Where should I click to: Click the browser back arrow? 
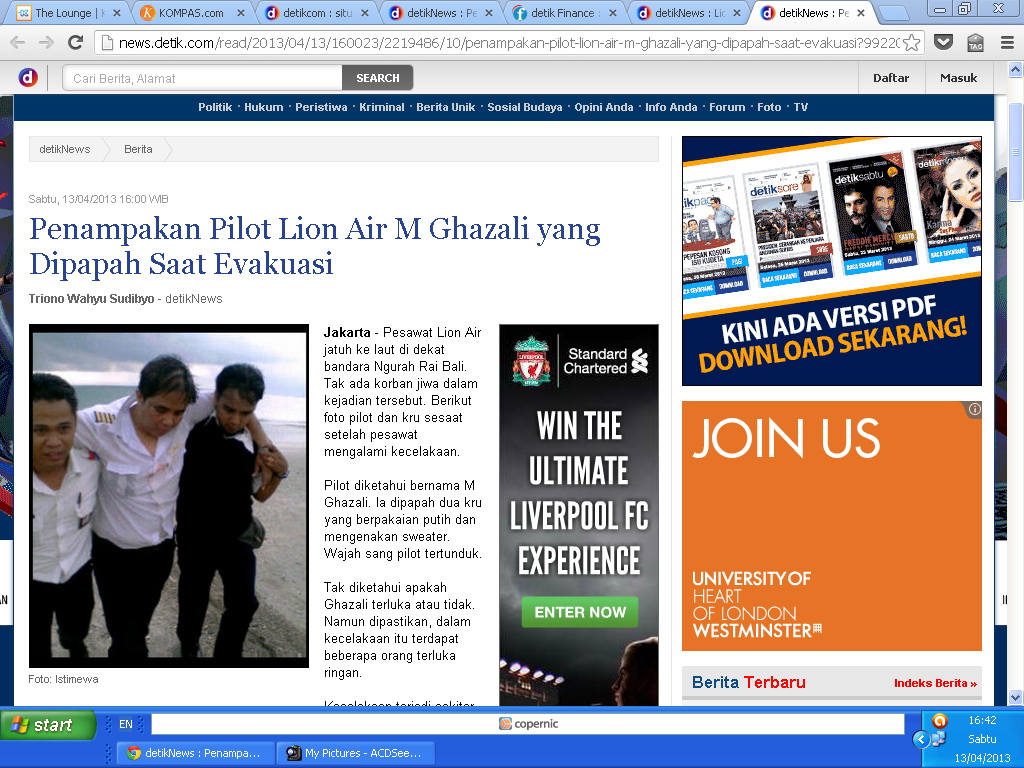coord(18,42)
